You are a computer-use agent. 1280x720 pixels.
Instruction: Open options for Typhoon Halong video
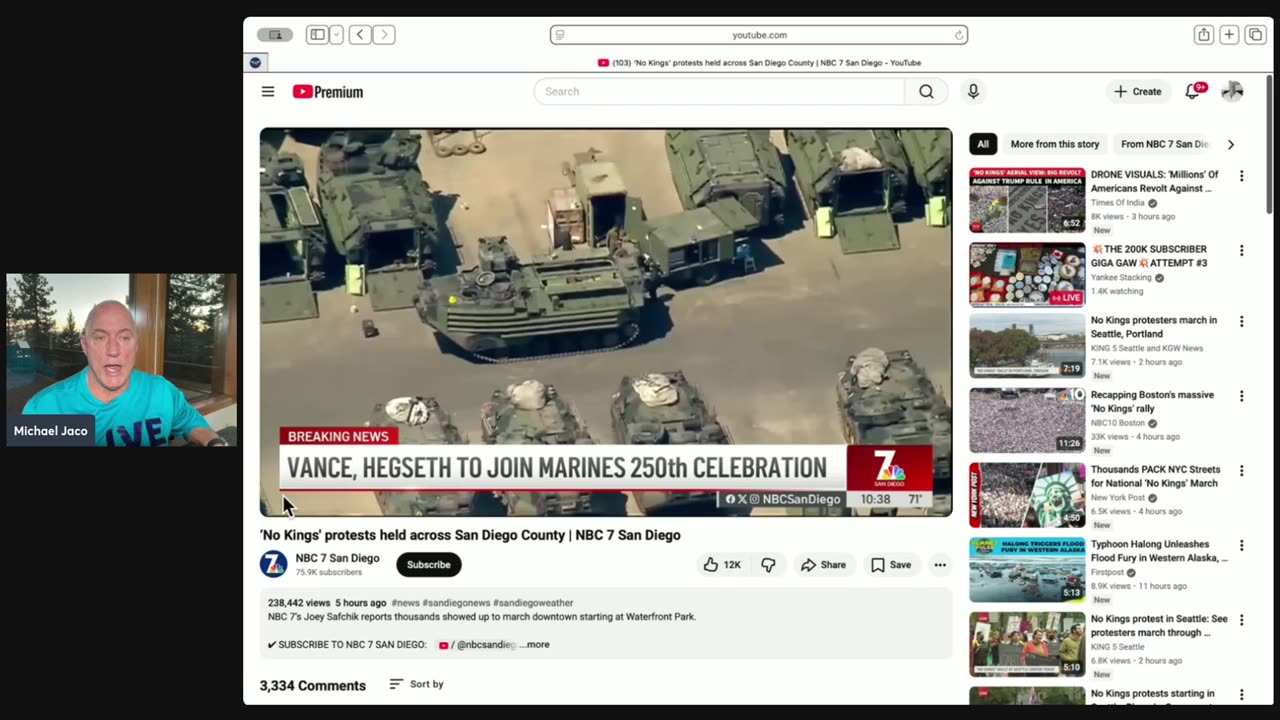click(1241, 546)
